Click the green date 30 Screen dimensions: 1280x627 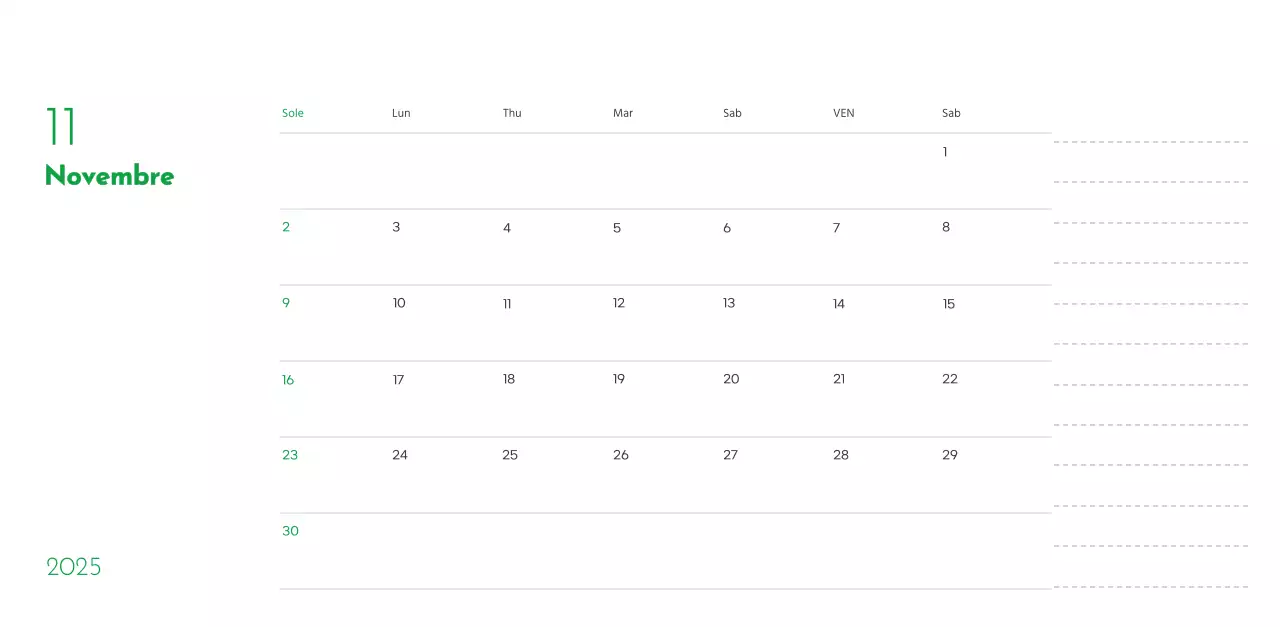[290, 531]
